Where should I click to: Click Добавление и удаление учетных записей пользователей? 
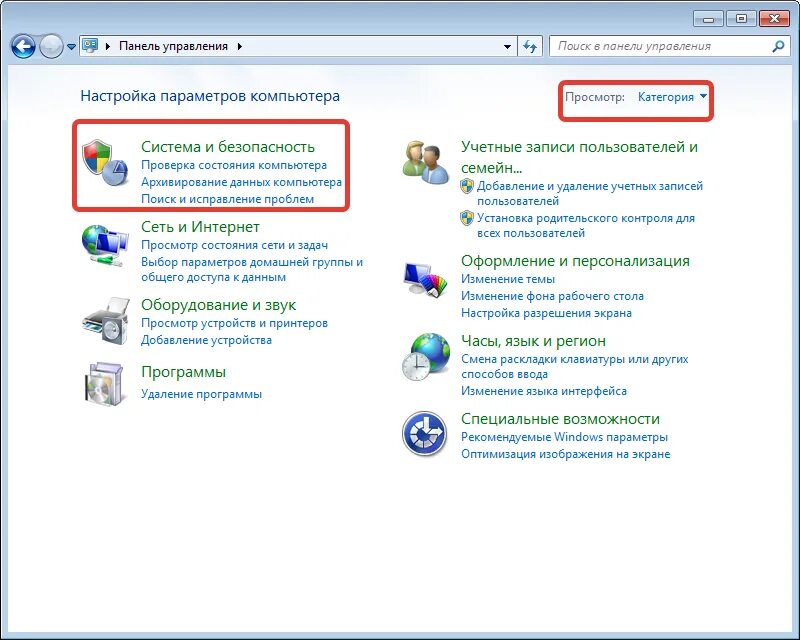click(x=590, y=193)
